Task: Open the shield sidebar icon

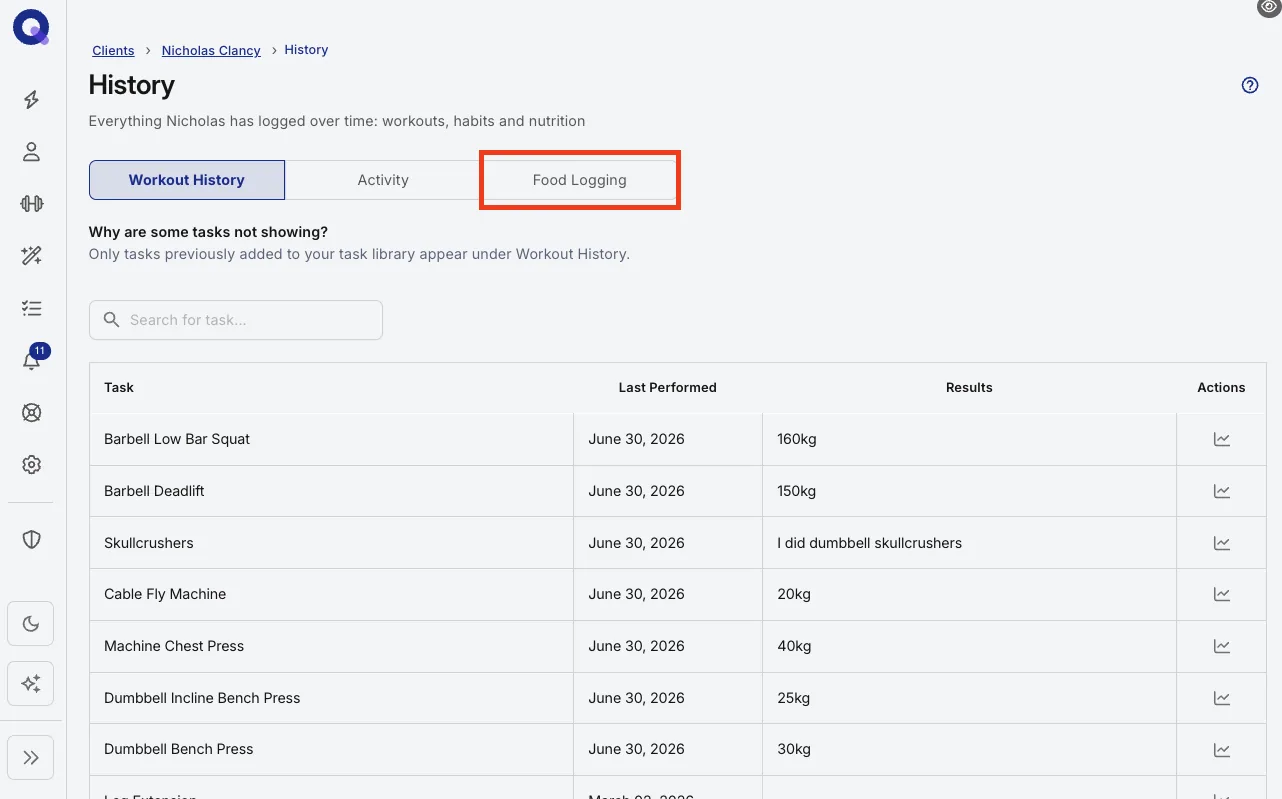Action: click(31, 540)
